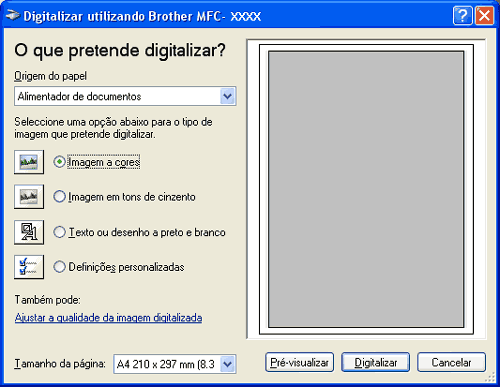The width and height of the screenshot is (500, 387).
Task: Click the grayscale picture icon button
Action: point(29,197)
